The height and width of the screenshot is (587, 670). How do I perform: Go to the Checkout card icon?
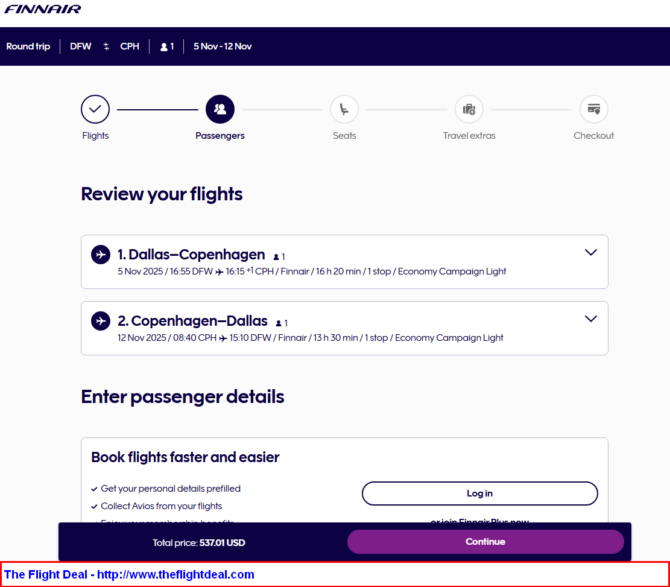click(x=594, y=109)
